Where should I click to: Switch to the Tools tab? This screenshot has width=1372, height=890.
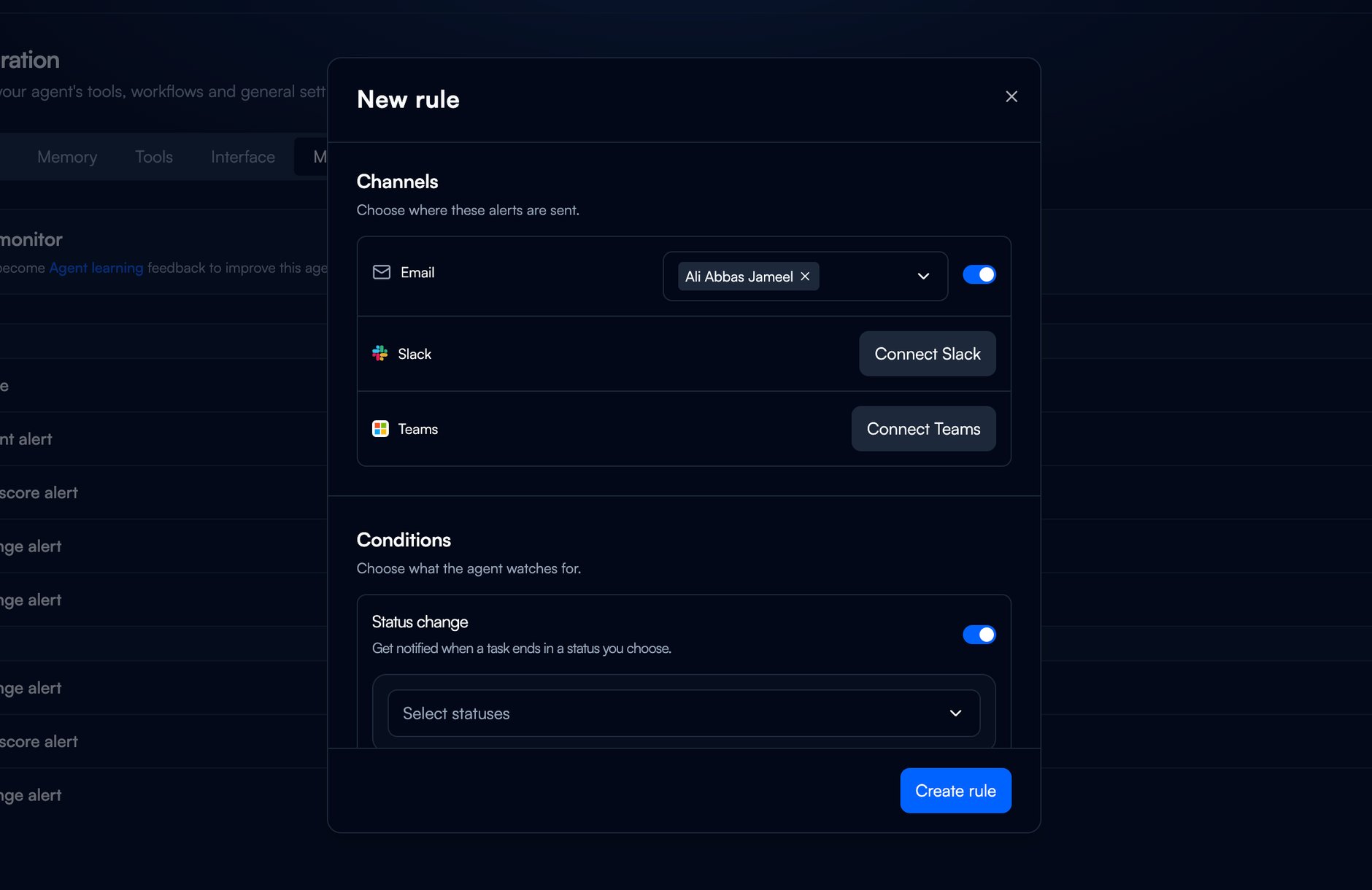tap(154, 157)
